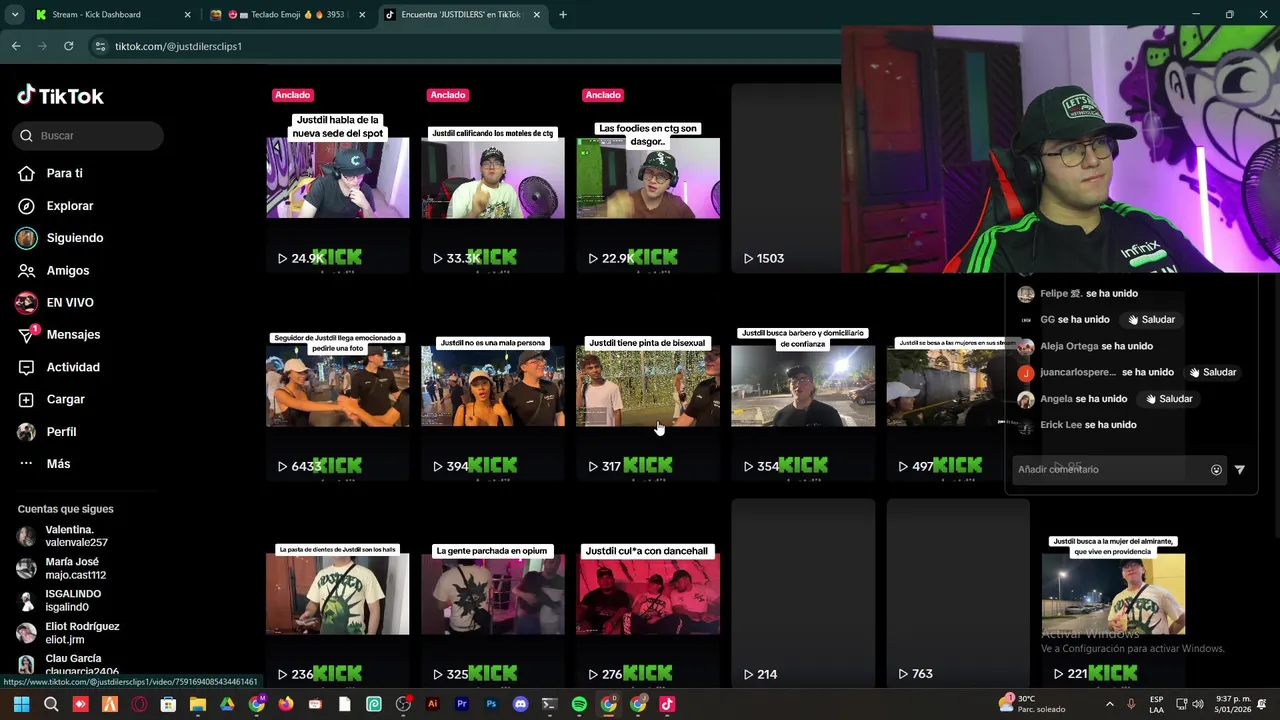Open File Explorer from the taskbar

(x=198, y=704)
